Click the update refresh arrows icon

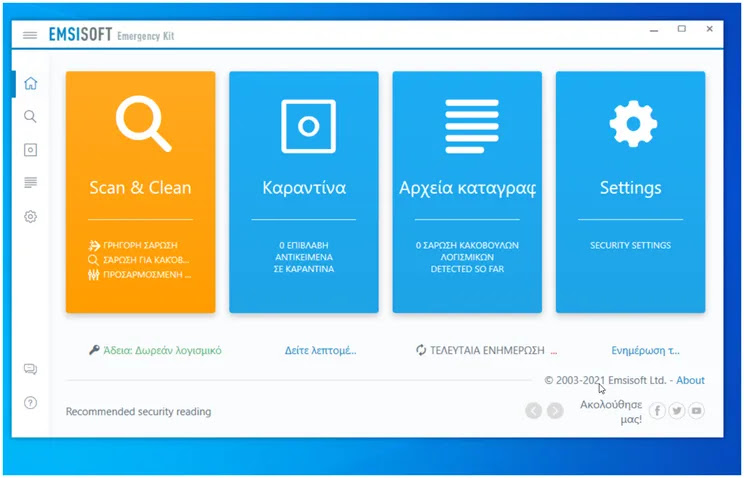[421, 350]
